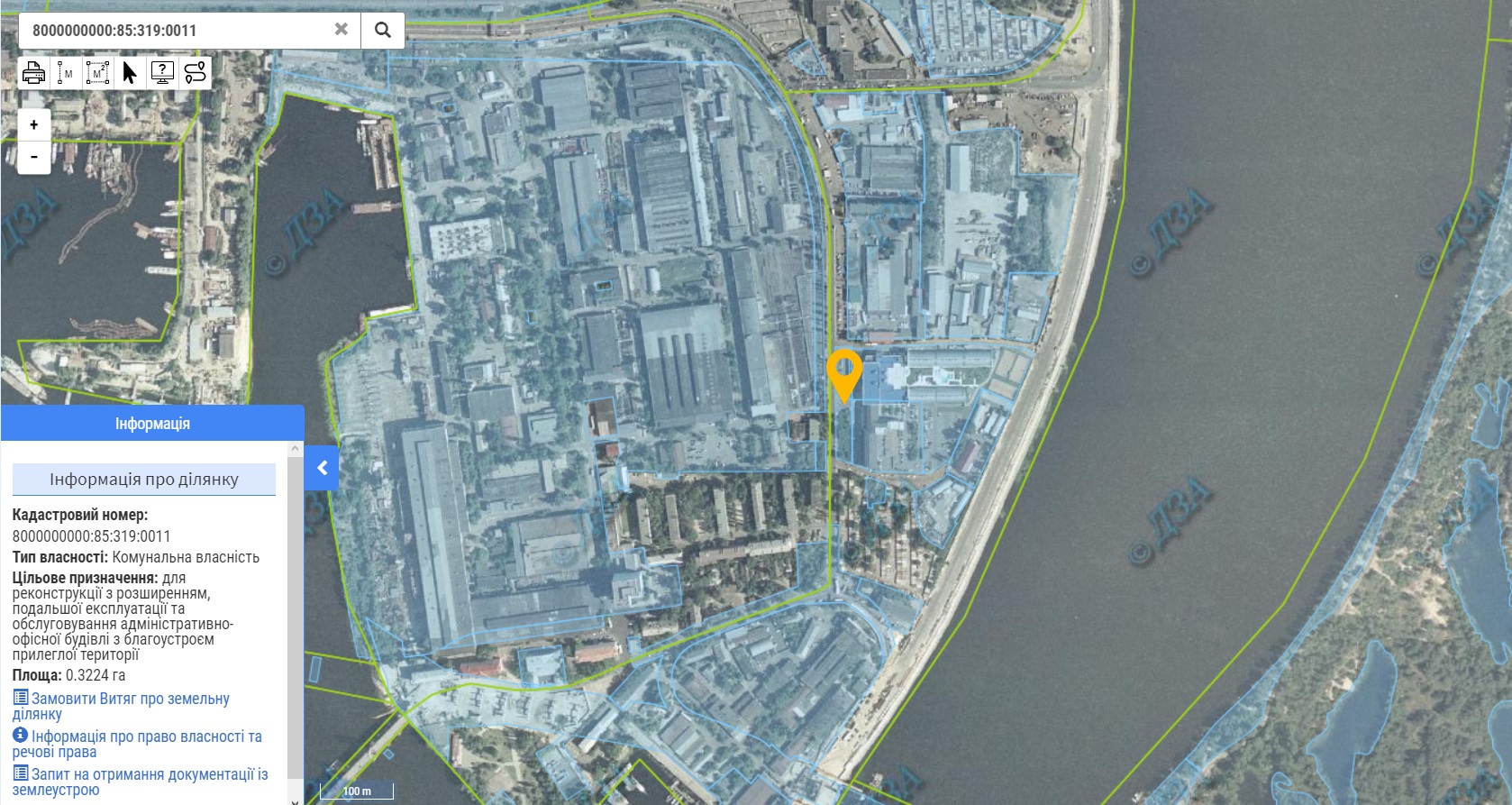
Task: Click the Інформація про ділянку header
Action: [x=144, y=480]
